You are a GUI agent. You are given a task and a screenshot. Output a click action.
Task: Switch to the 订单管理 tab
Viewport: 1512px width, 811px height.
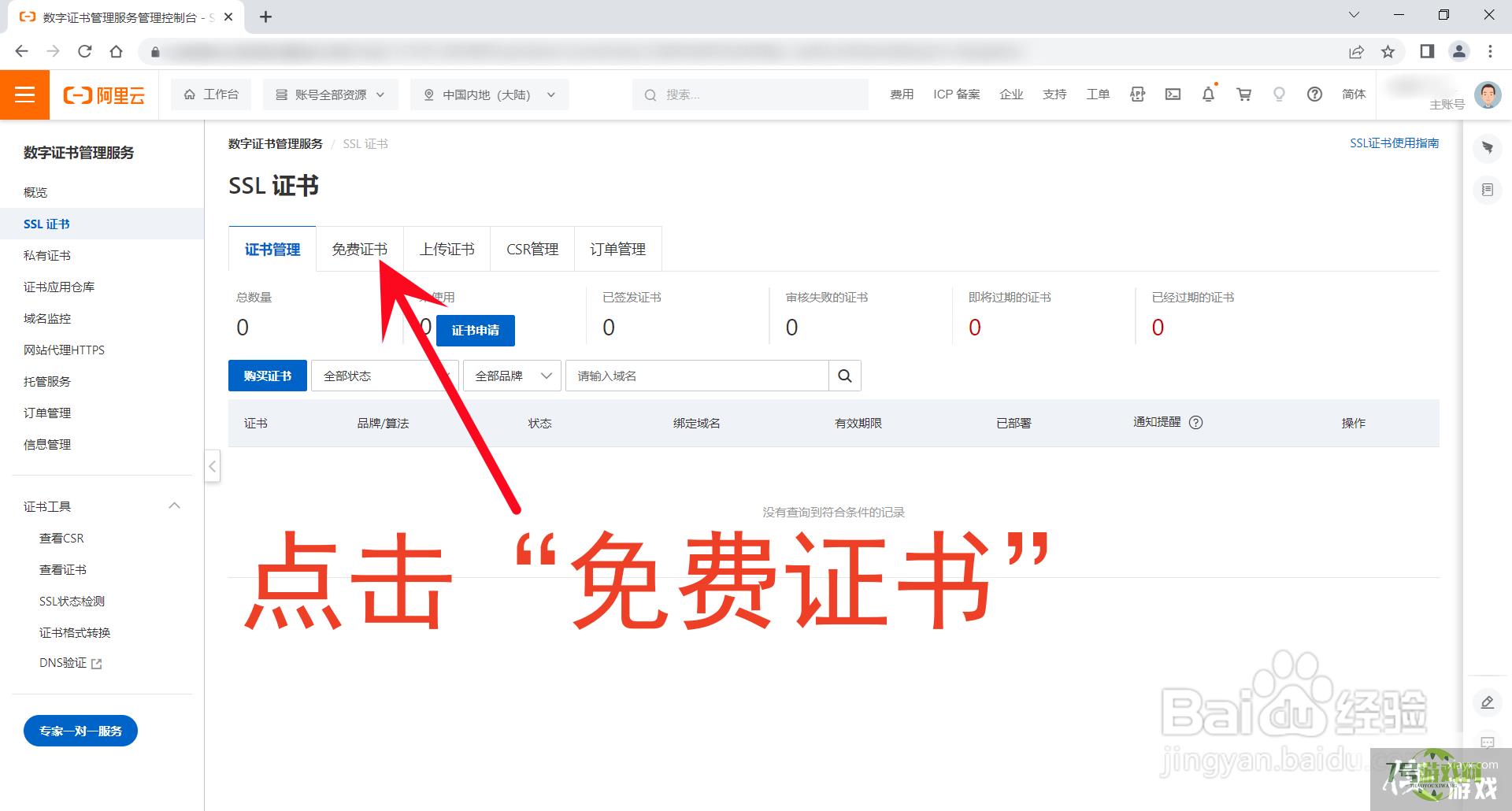pos(618,249)
